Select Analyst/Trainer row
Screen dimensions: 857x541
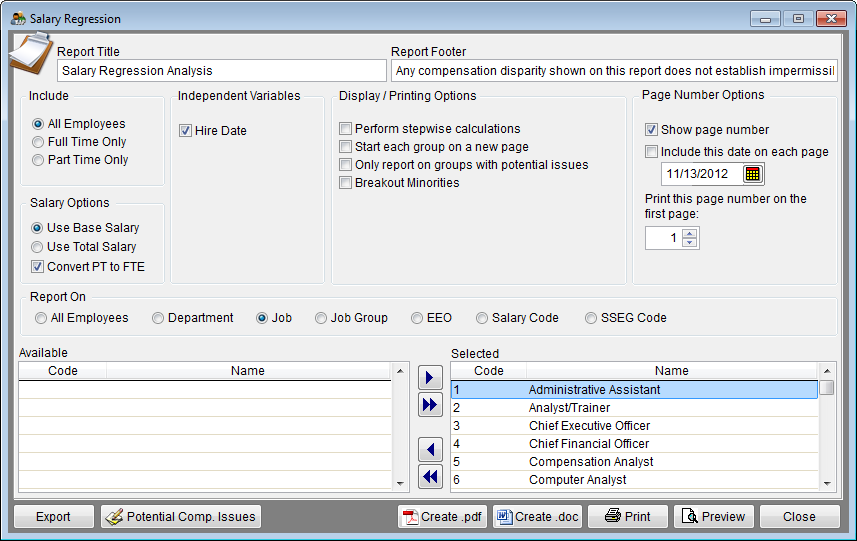pos(635,408)
